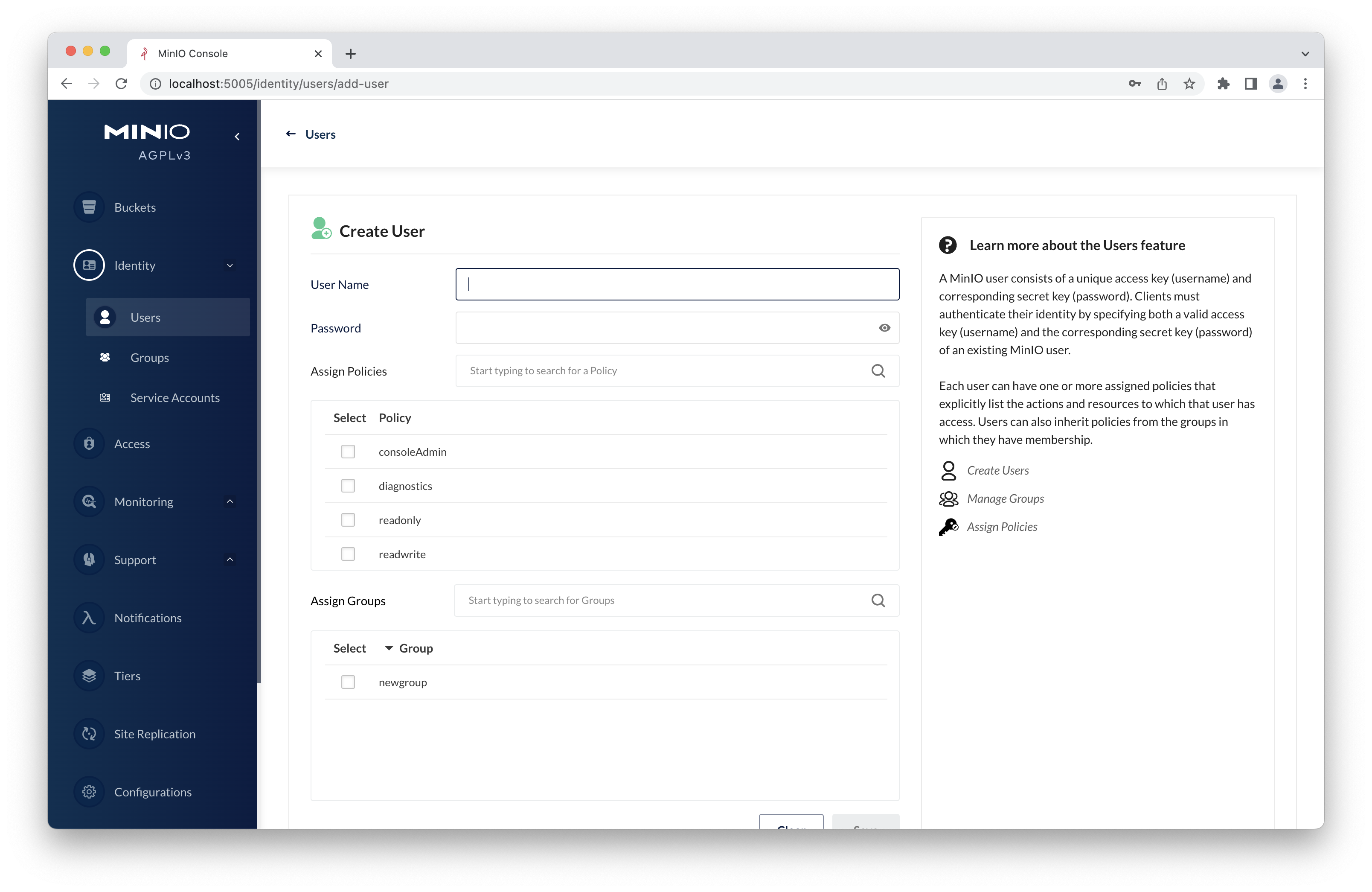Open Tiers layers icon in sidebar

click(89, 676)
